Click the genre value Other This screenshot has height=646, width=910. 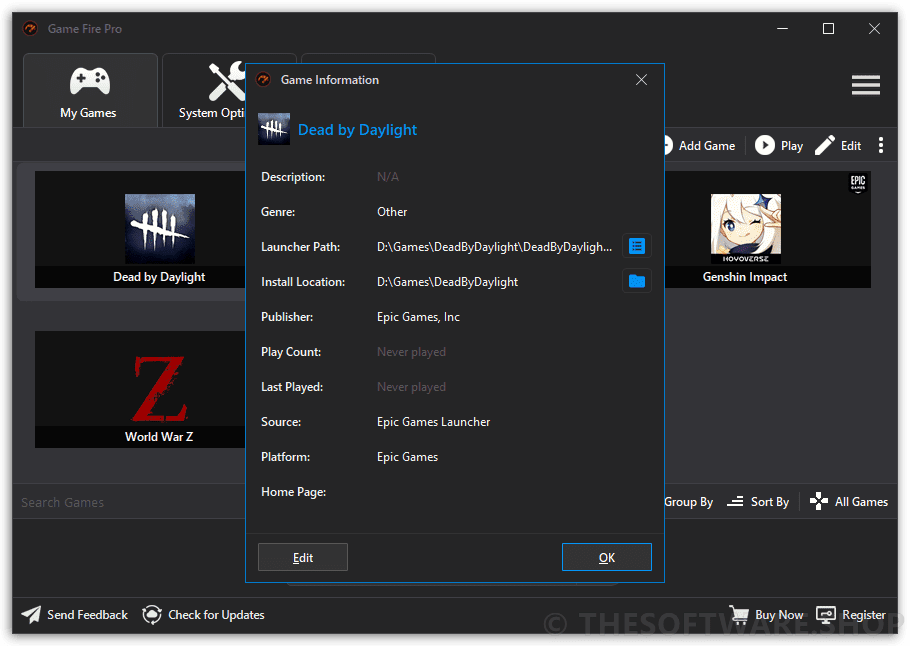click(392, 212)
